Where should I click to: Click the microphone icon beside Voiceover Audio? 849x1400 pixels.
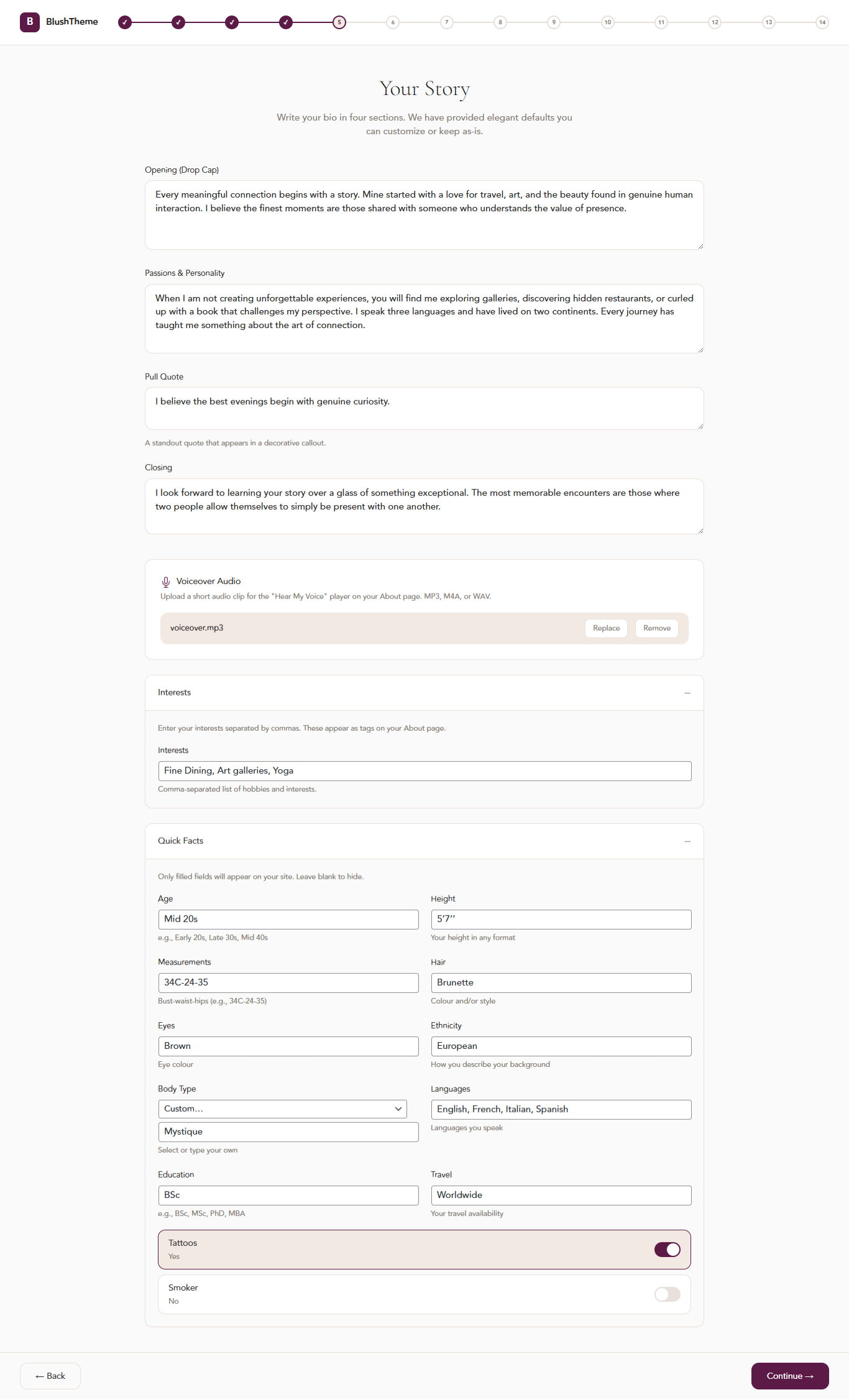[x=165, y=581]
